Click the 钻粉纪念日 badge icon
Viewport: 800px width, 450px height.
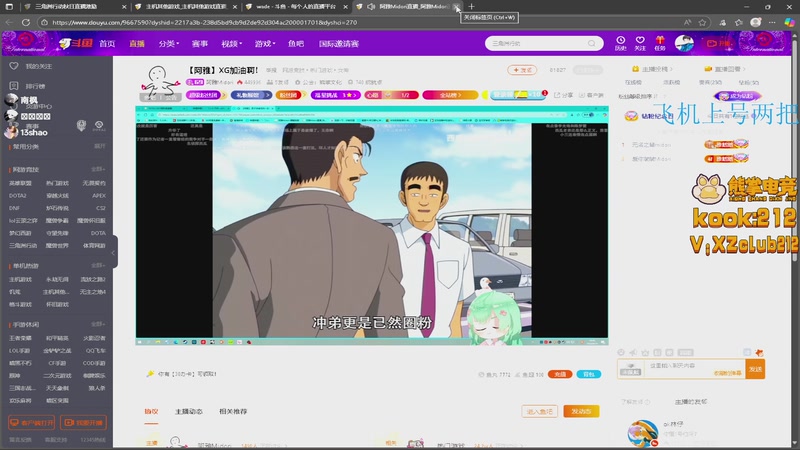632,116
